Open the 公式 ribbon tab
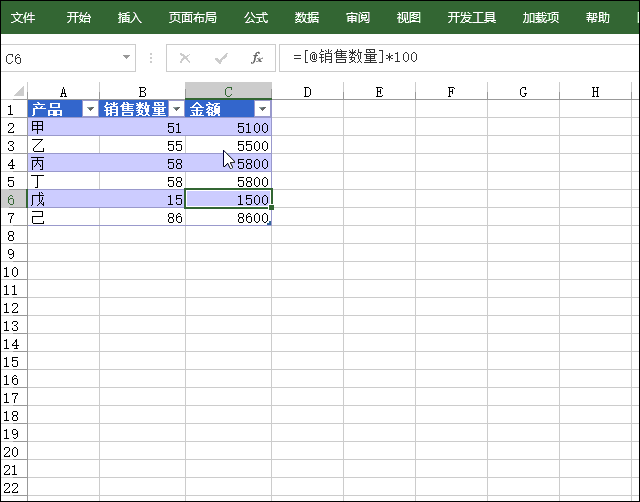The height and width of the screenshot is (502, 640). coord(256,18)
